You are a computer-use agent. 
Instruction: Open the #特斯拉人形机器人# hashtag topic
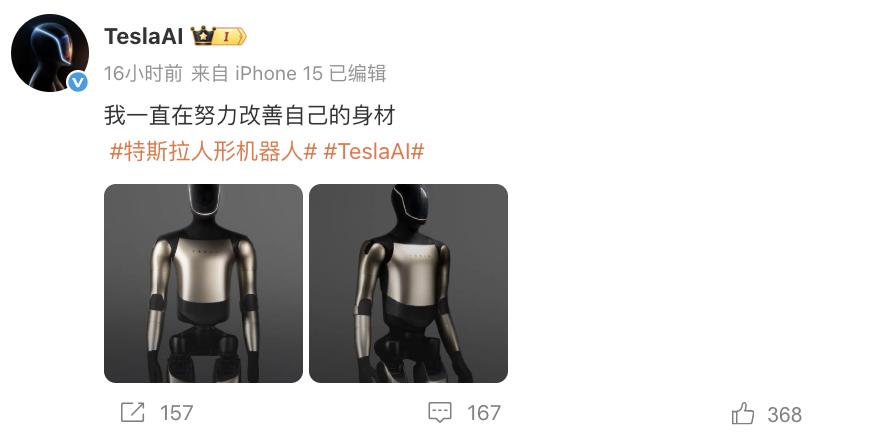point(214,152)
